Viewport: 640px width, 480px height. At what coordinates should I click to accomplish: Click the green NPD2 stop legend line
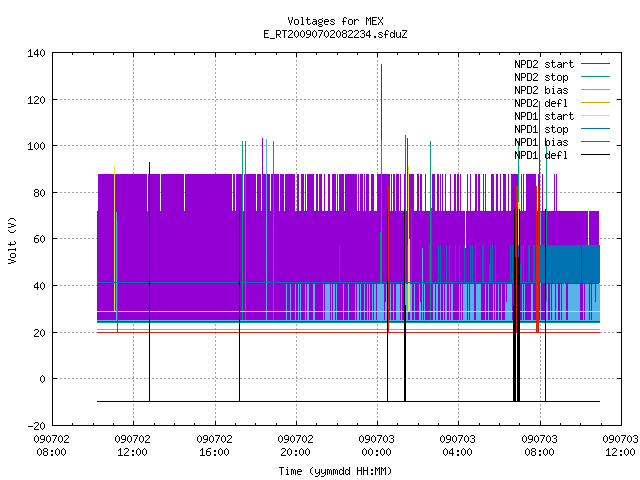point(595,77)
